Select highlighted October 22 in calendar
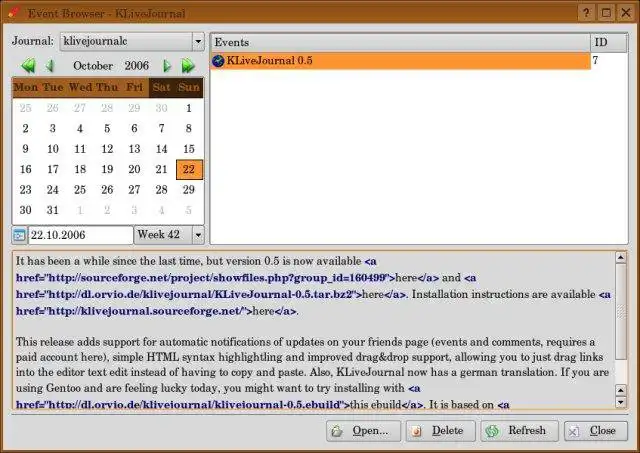Viewport: 640px width, 453px height. coord(189,169)
